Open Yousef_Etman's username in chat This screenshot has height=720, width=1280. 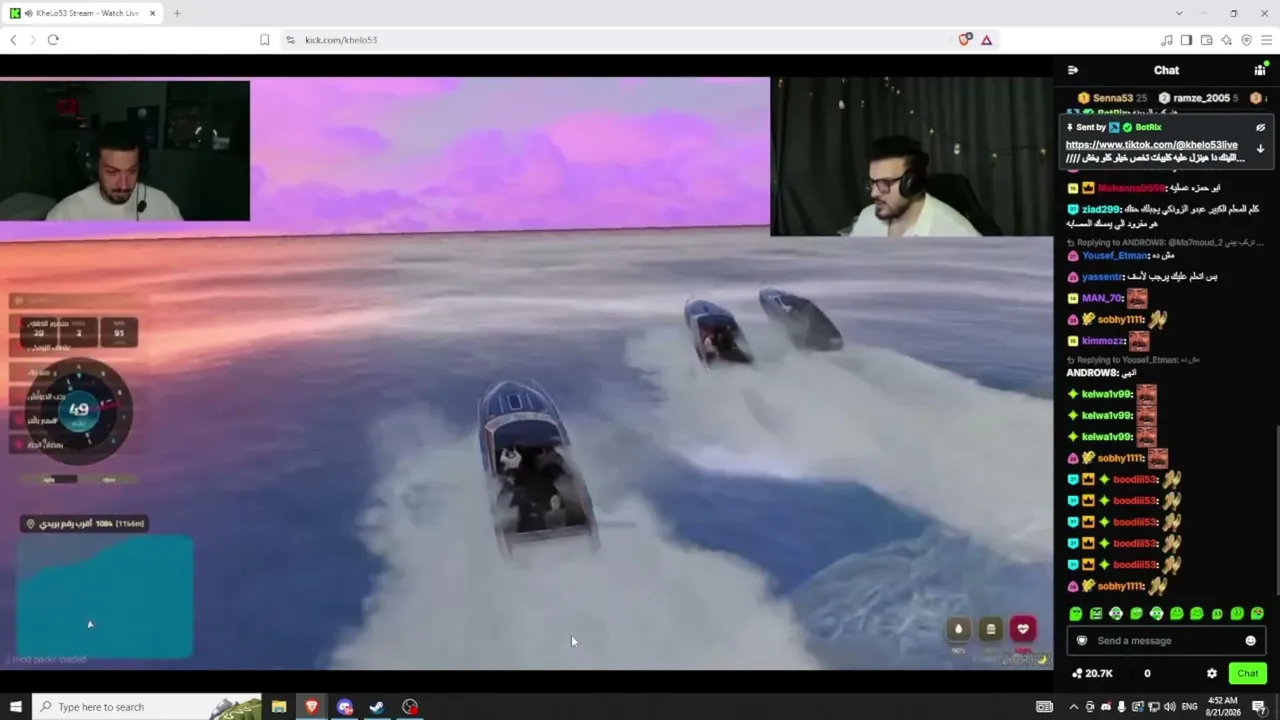[1115, 256]
